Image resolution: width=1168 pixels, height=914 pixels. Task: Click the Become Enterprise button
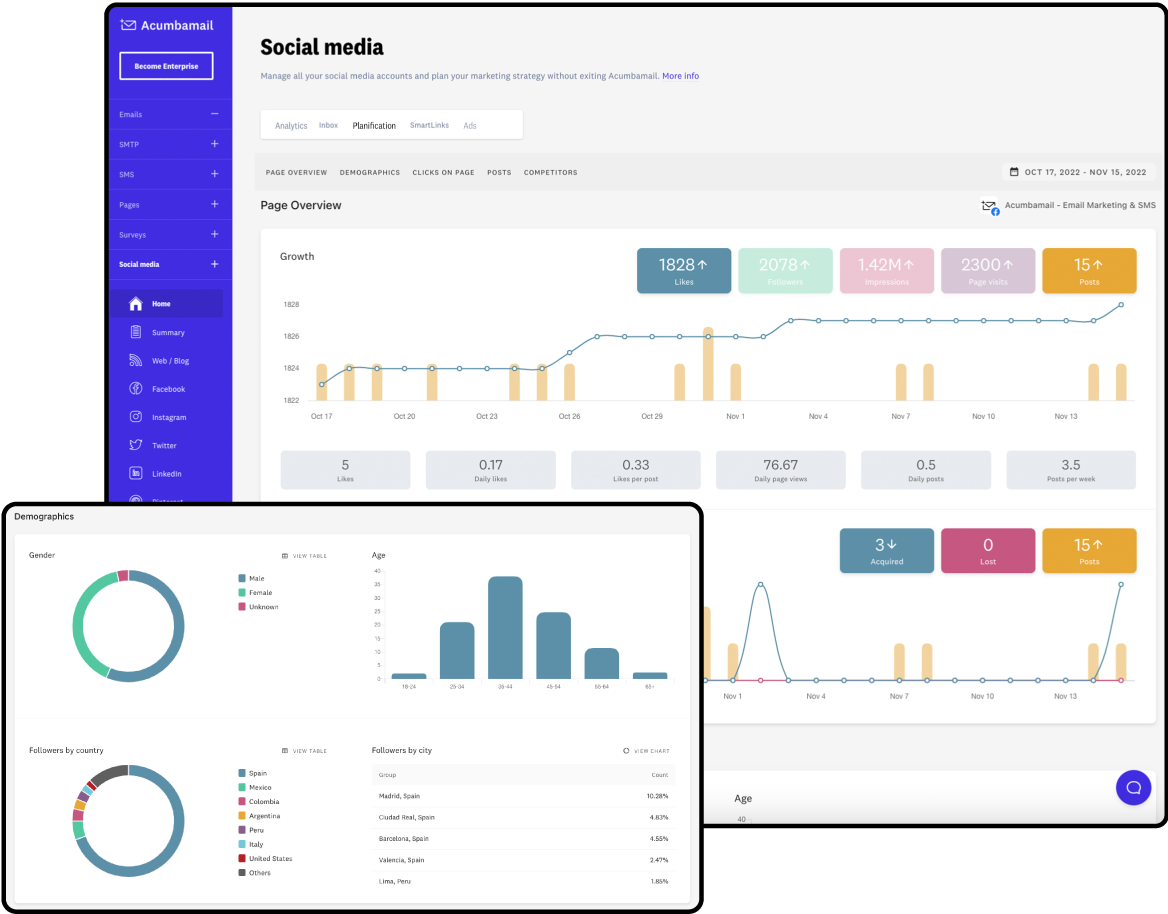pos(166,65)
